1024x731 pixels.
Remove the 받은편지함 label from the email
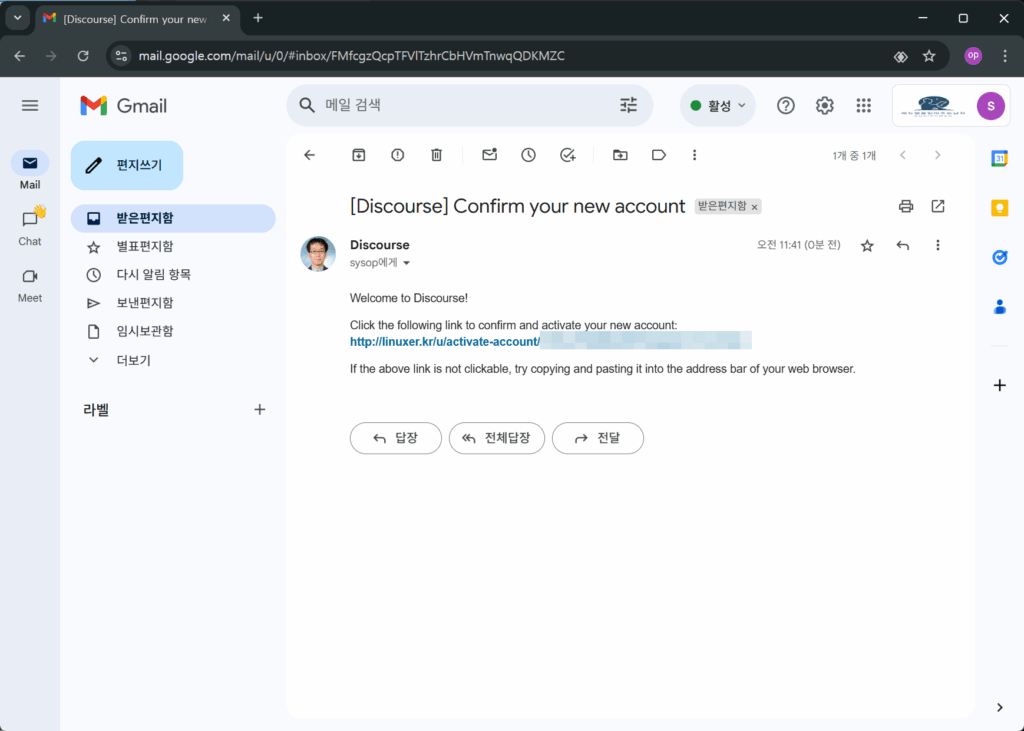pos(755,207)
